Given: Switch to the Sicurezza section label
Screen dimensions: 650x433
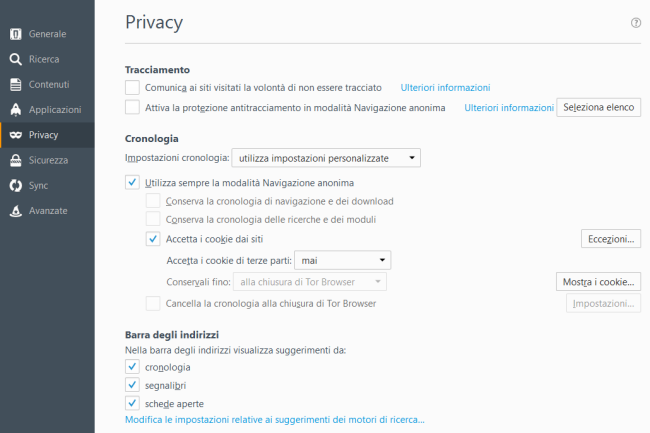Looking at the screenshot, I should click(48, 160).
